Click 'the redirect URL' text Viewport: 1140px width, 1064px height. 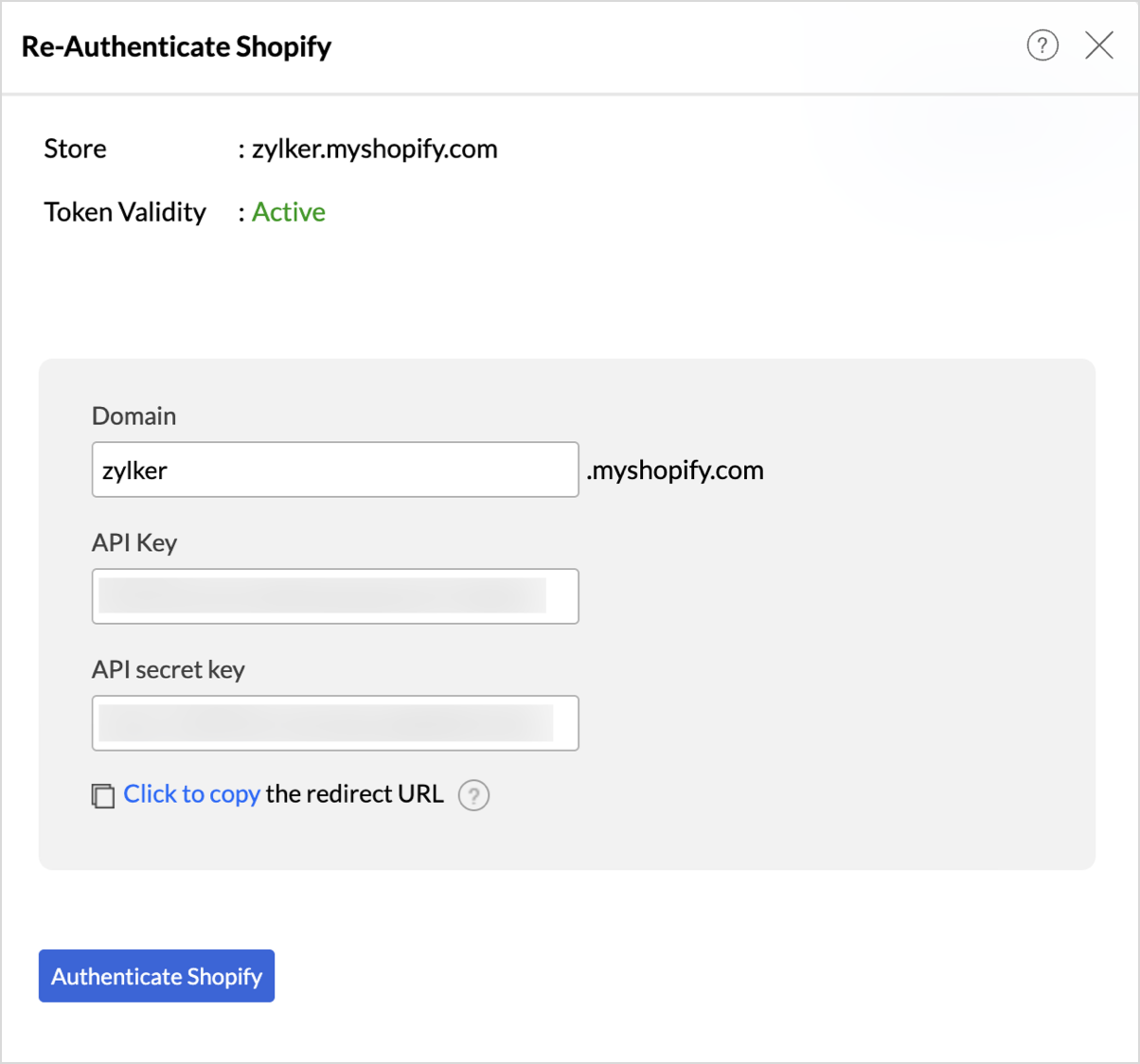click(x=354, y=794)
